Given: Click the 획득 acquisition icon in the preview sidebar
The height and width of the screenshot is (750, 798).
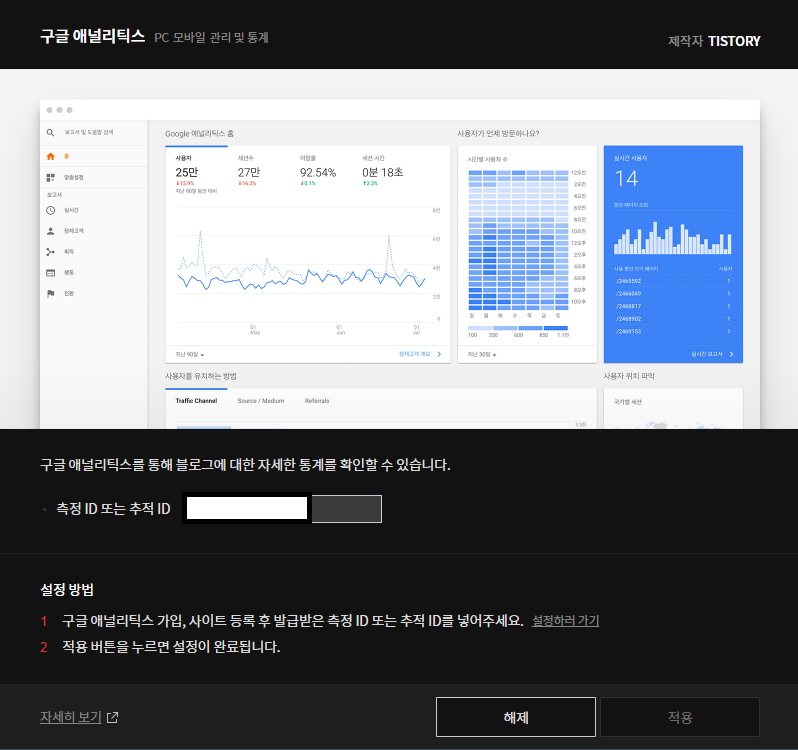Looking at the screenshot, I should (50, 252).
